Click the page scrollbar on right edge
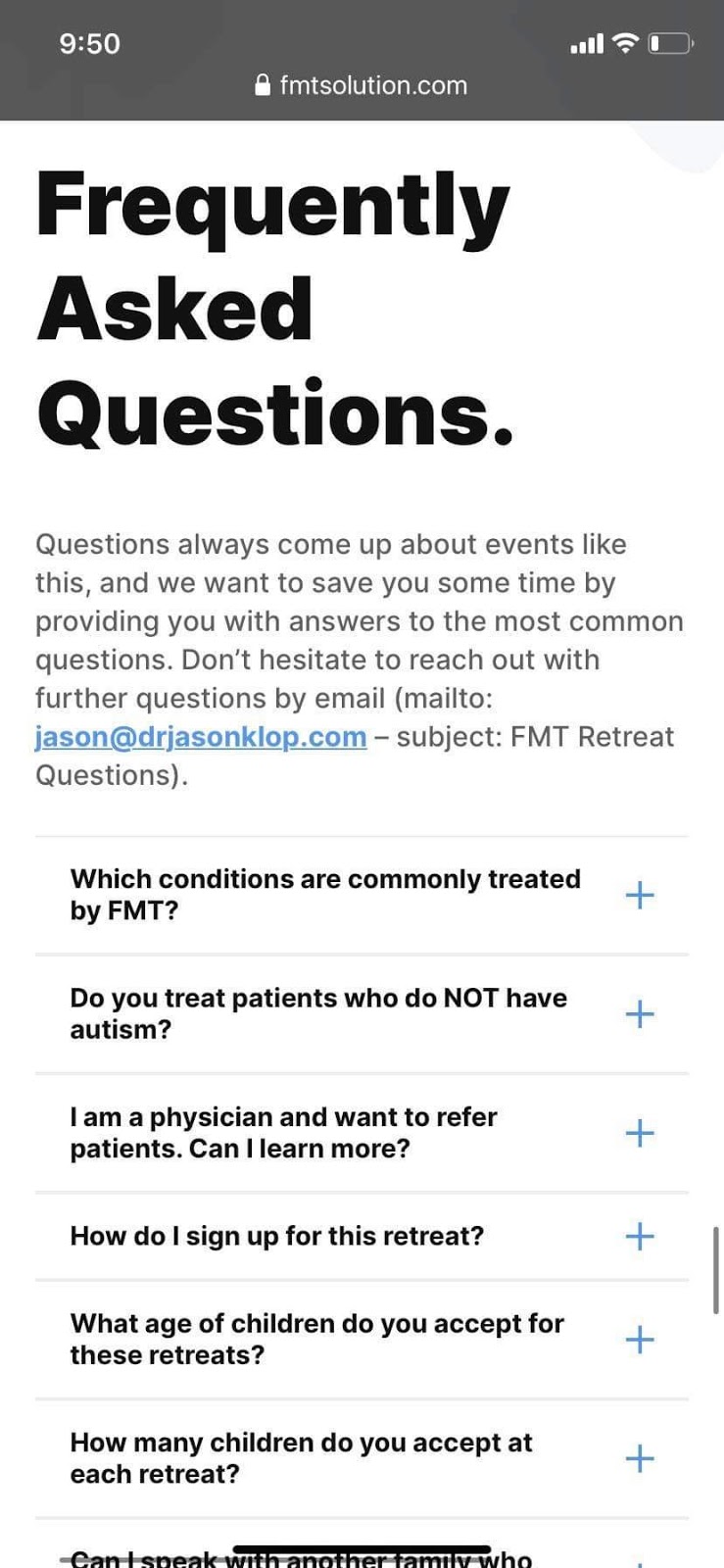The width and height of the screenshot is (724, 1568). coord(716,1269)
